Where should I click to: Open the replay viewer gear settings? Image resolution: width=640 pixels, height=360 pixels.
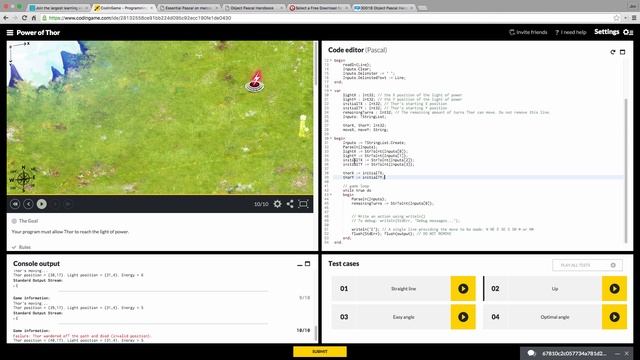pyautogui.click(x=278, y=204)
